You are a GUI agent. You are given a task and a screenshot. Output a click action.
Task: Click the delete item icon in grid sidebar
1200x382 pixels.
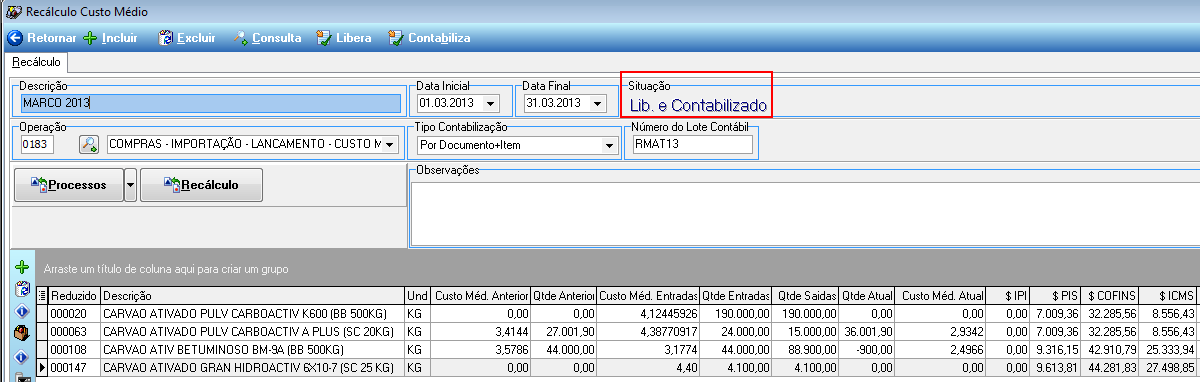point(22,289)
